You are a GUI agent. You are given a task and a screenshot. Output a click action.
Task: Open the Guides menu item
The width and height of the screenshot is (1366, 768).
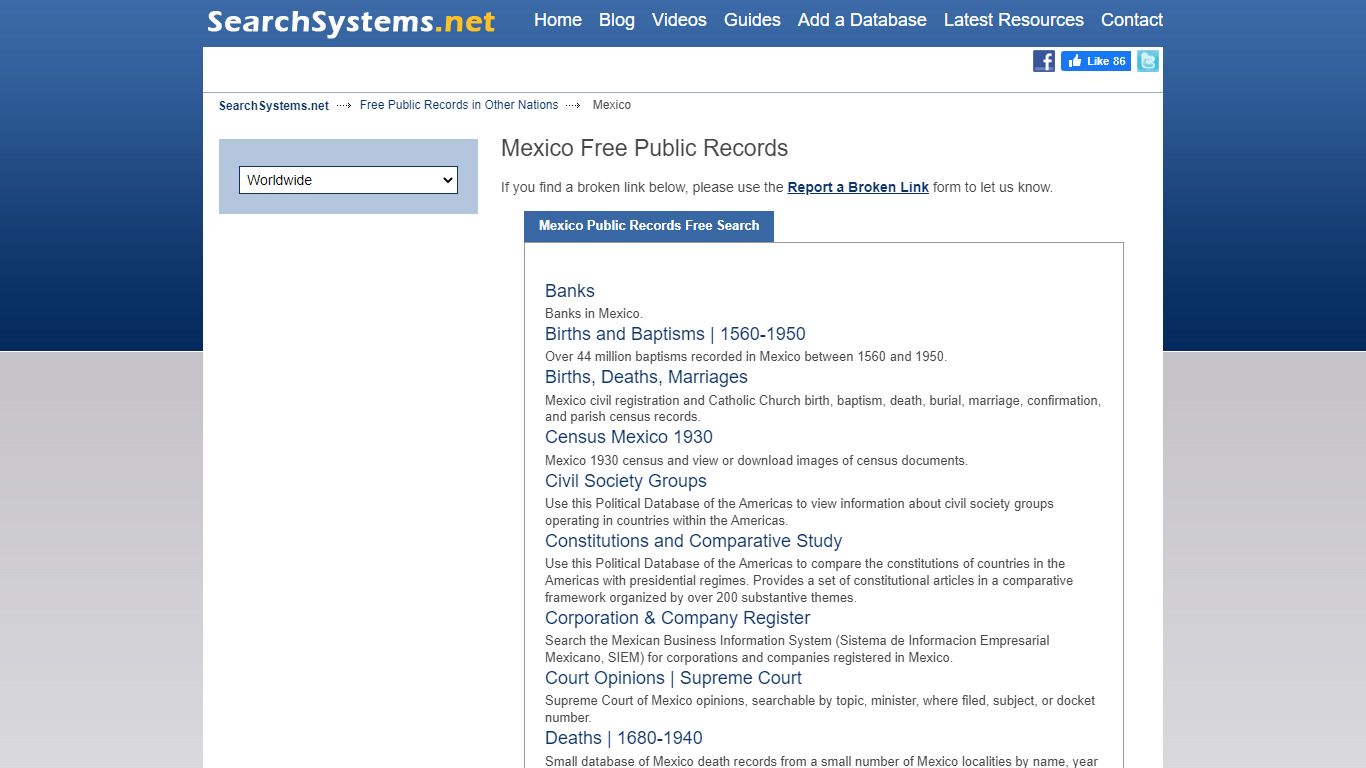click(752, 20)
